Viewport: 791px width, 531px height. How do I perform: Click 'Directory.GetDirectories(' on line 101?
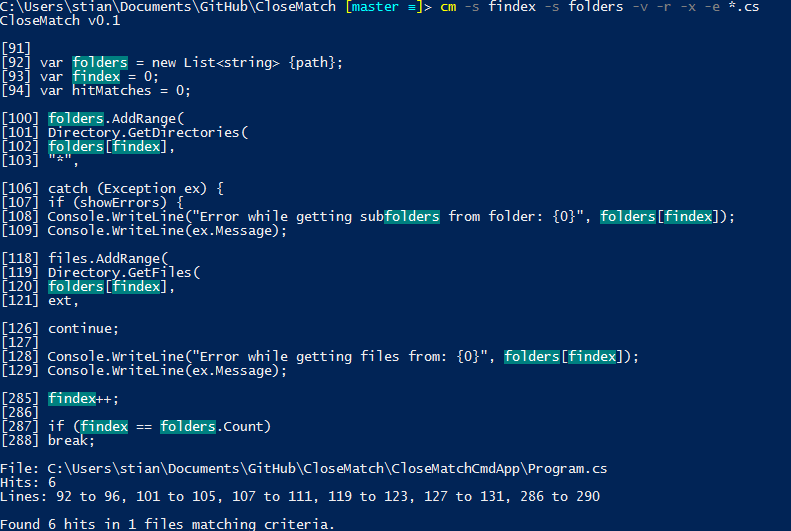(x=148, y=133)
